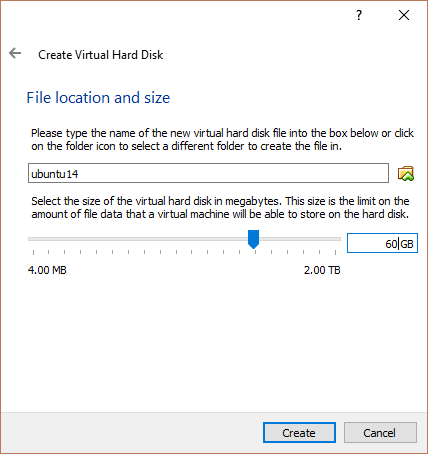The width and height of the screenshot is (428, 454).
Task: Click the slider track midpoint left of handle
Action: tap(138, 239)
